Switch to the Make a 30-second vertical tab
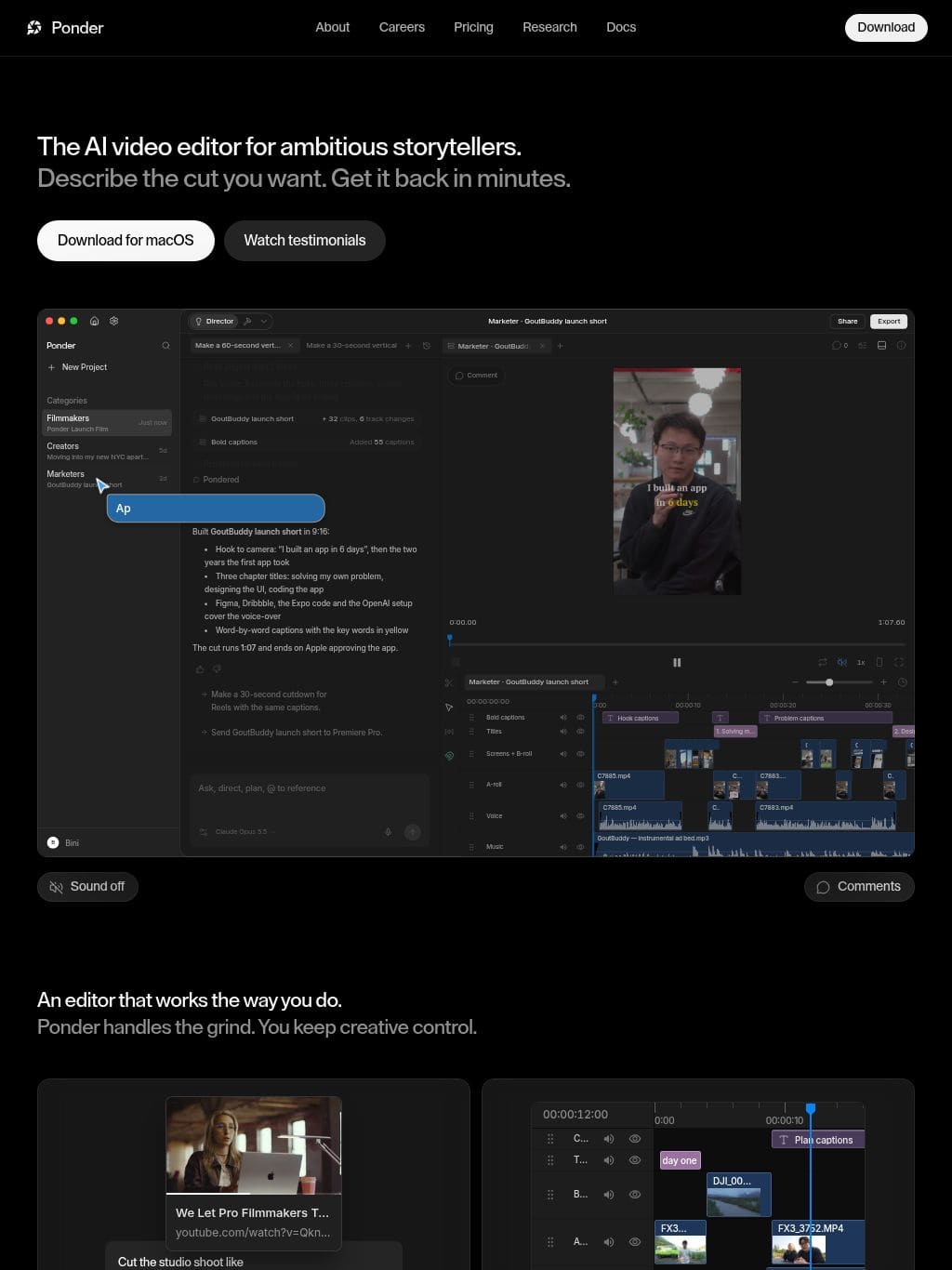 coord(351,346)
